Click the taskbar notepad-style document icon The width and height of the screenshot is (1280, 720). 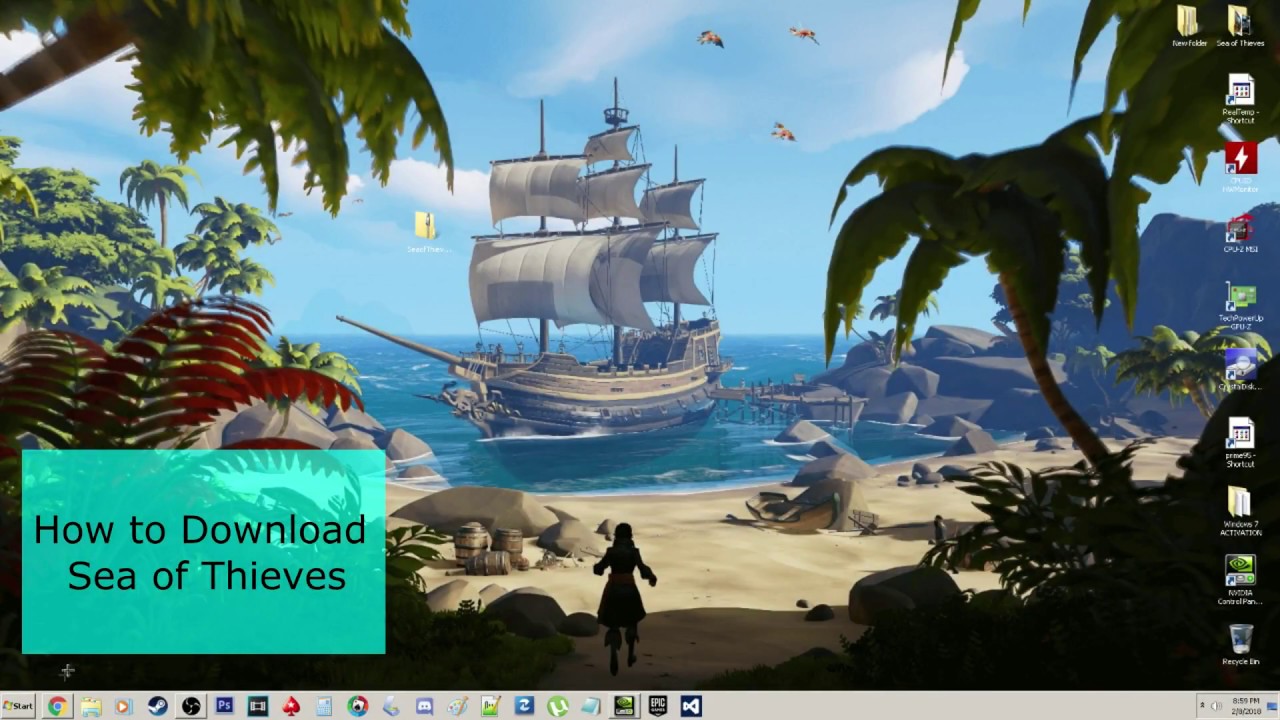[x=590, y=706]
